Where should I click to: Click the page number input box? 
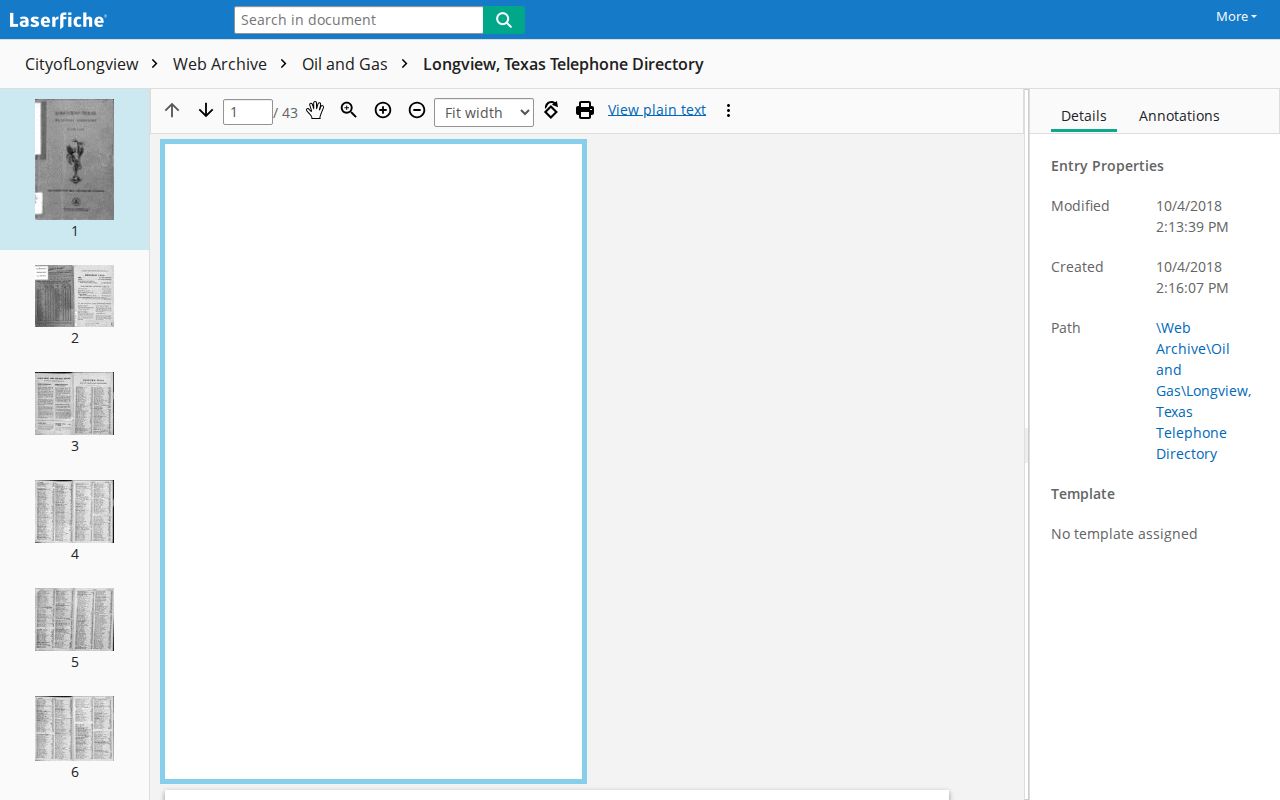coord(248,112)
